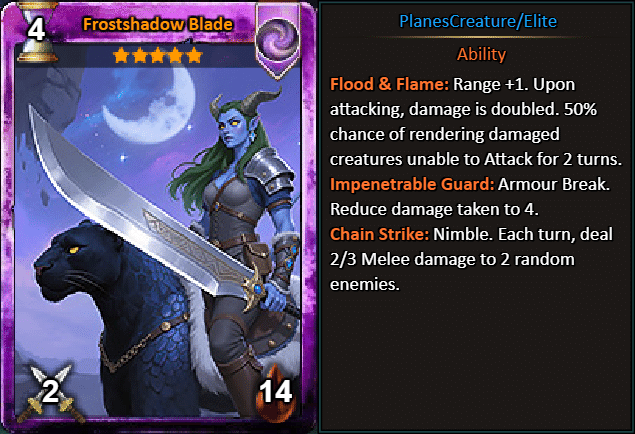Click the purple swirl Planes faction banner
This screenshot has width=635, height=434.
pos(278,40)
